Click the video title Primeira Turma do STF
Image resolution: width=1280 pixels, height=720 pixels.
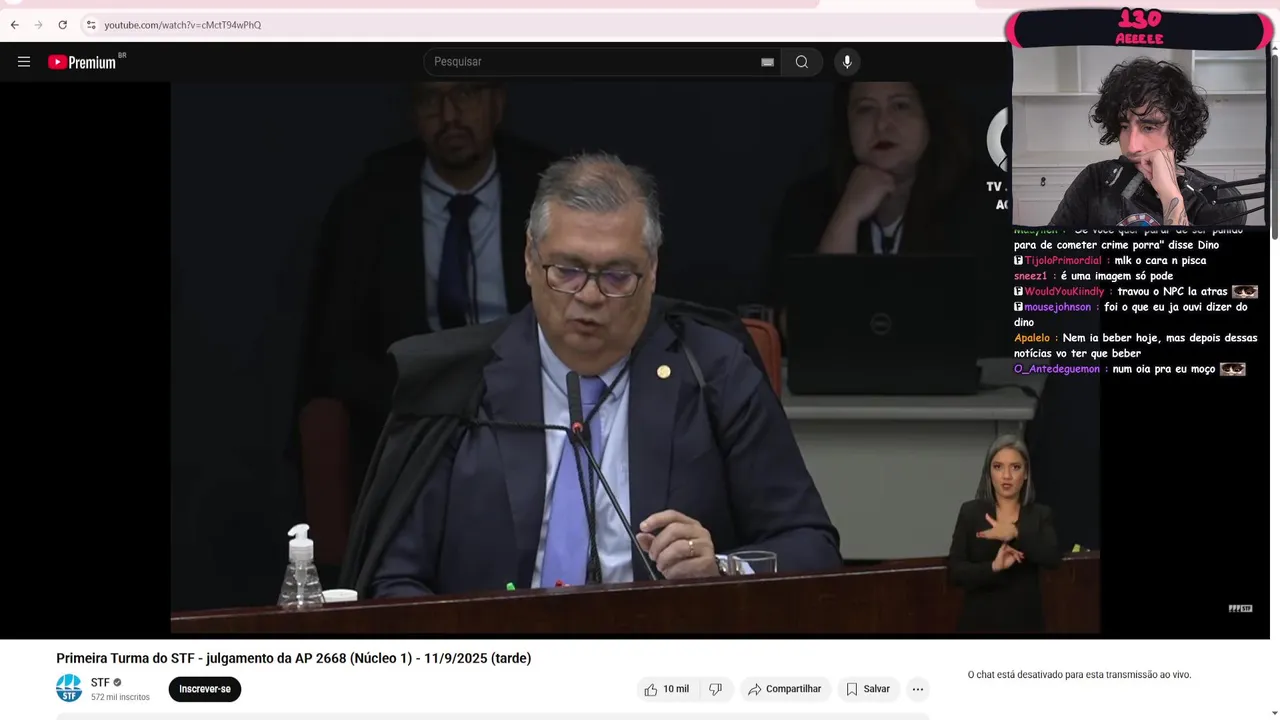[293, 658]
